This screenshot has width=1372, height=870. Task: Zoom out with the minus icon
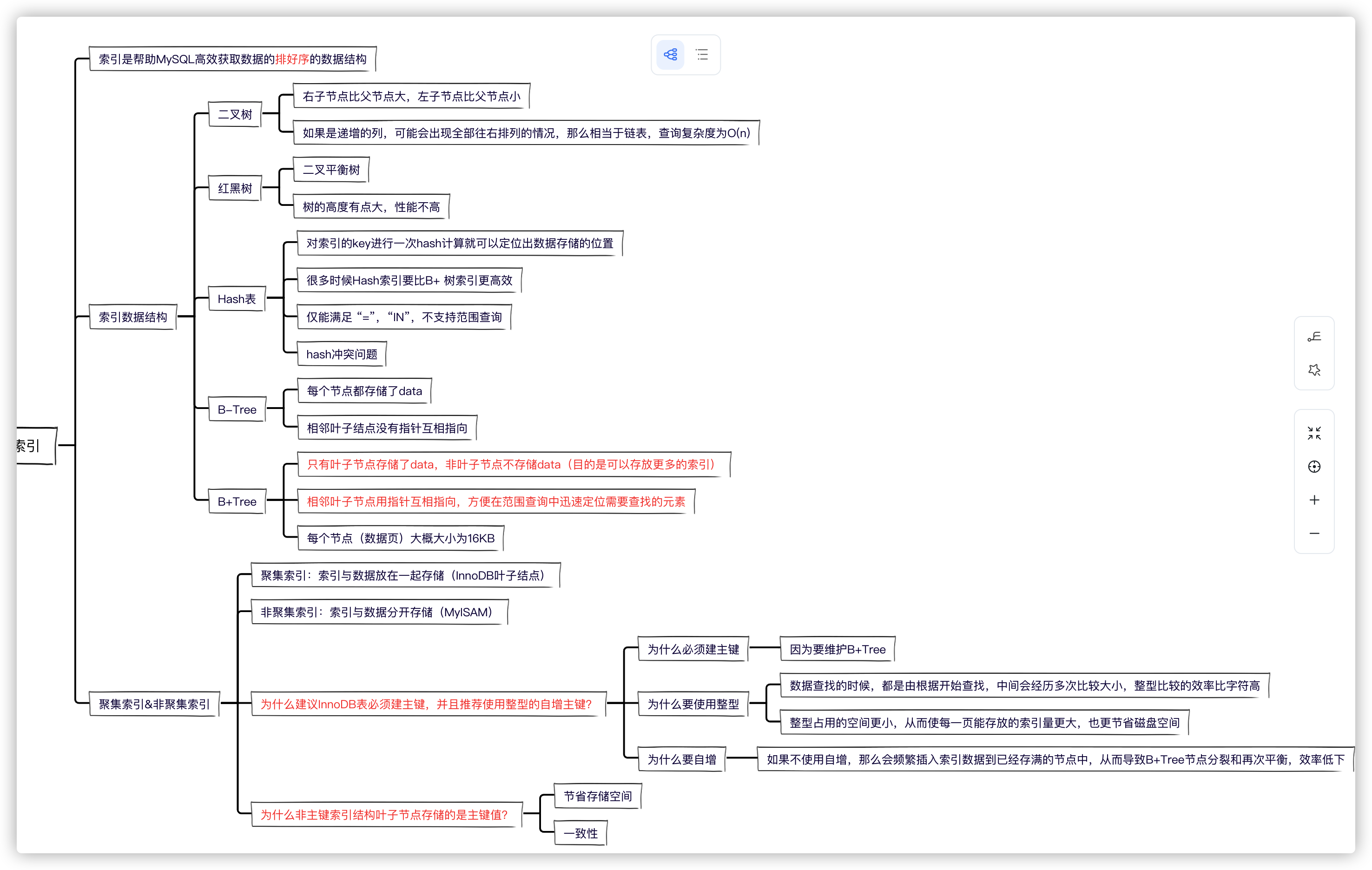(x=1314, y=533)
